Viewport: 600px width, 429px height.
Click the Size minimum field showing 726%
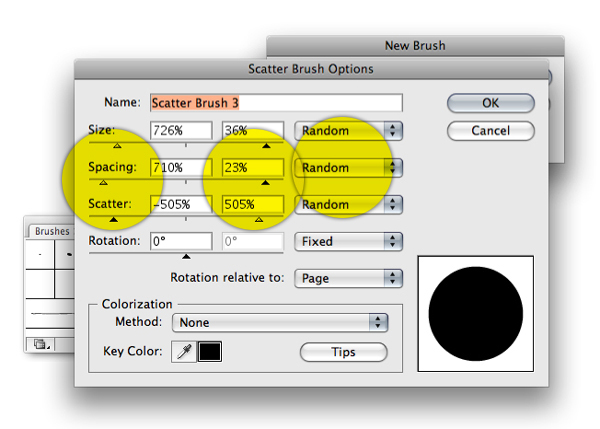180,131
